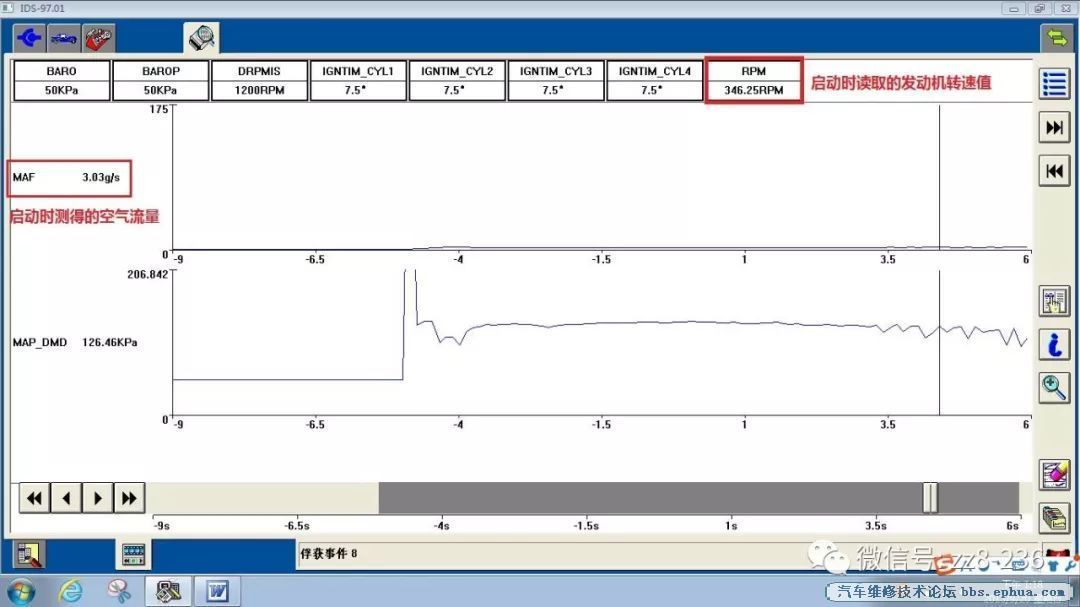The width and height of the screenshot is (1080, 607).
Task: Move the timeline slider handle
Action: click(x=930, y=497)
